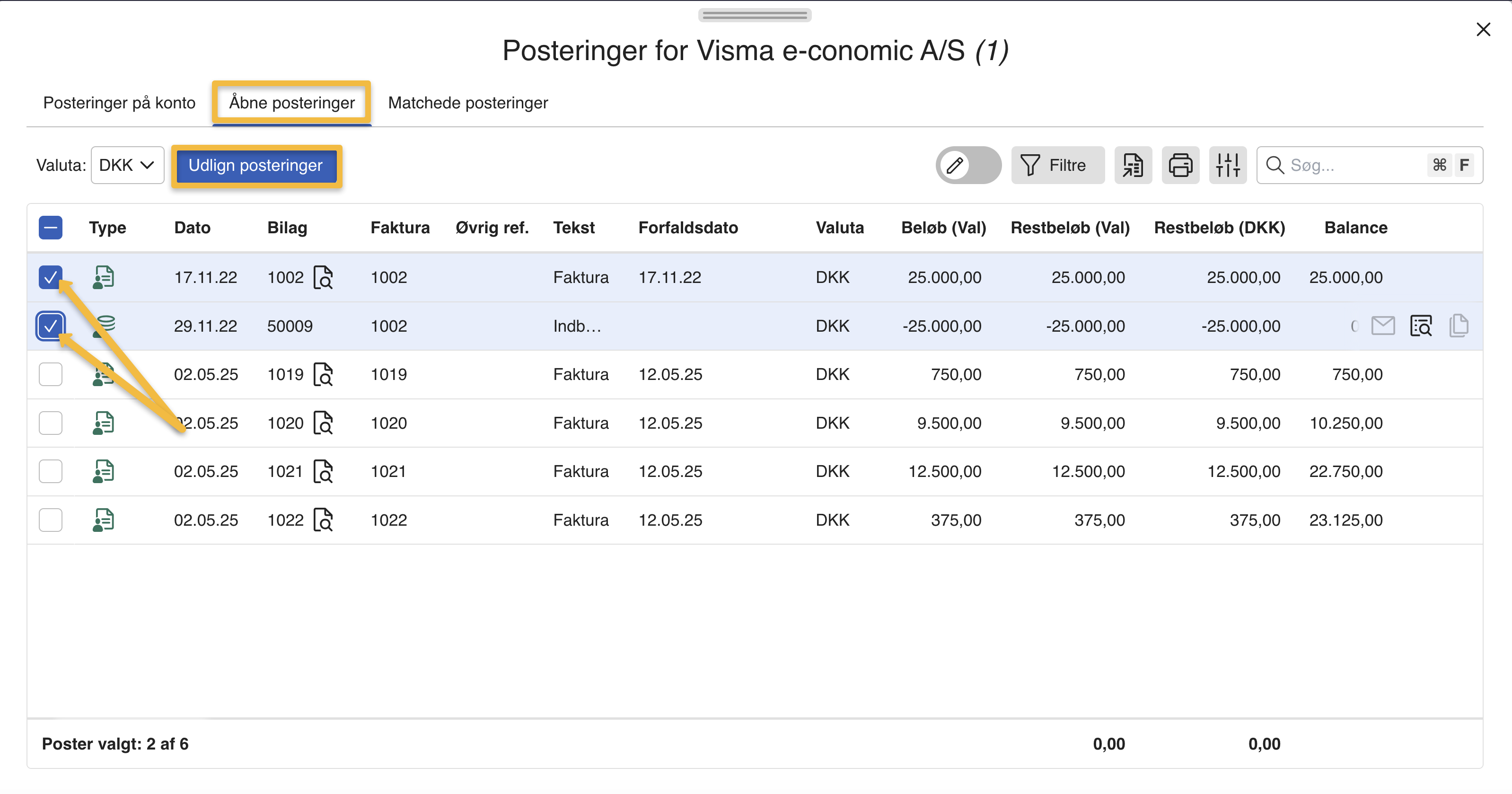Open voucher preview for bilag 1019
1512x794 pixels.
pyautogui.click(x=323, y=374)
